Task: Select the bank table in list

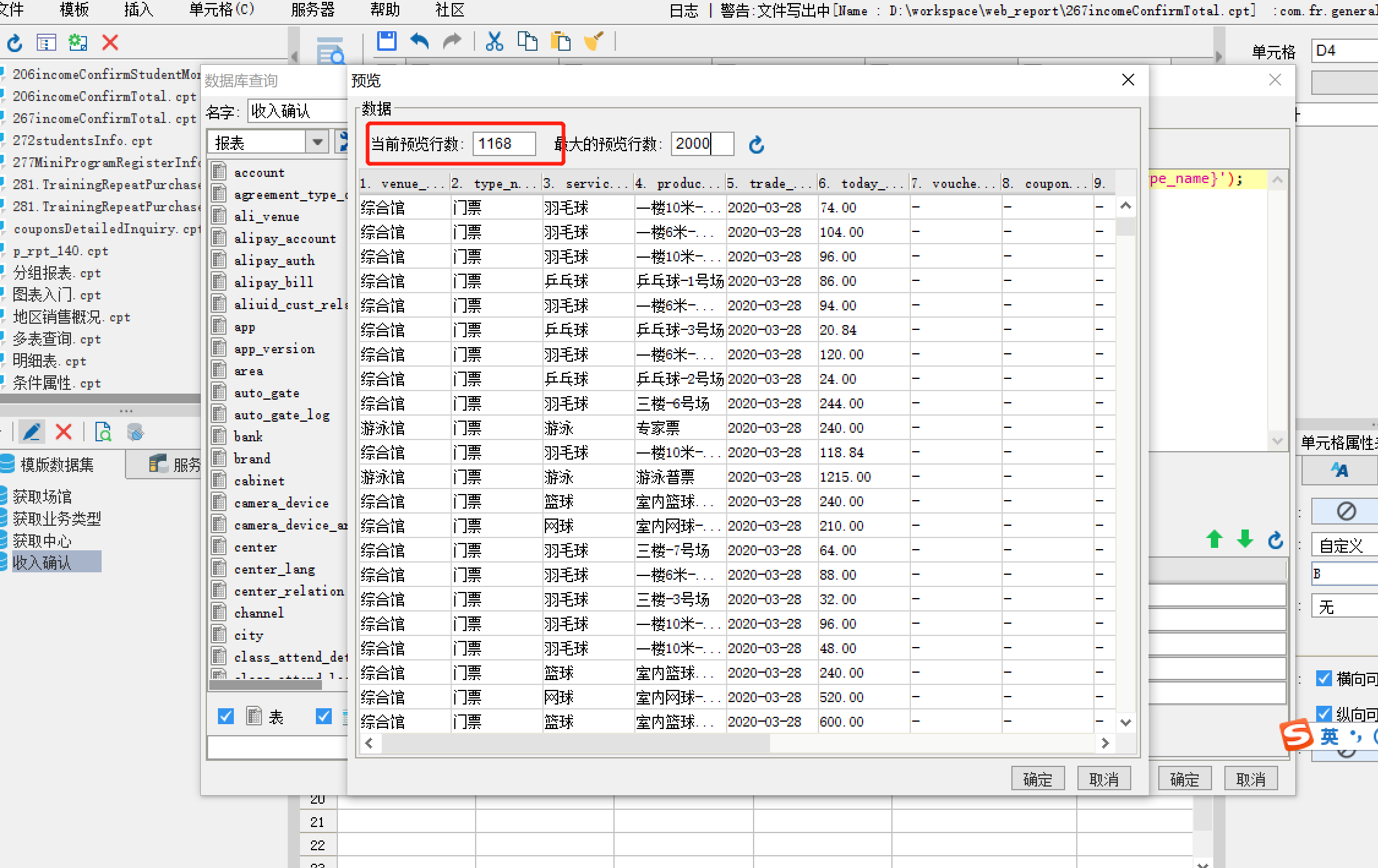Action: pyautogui.click(x=248, y=436)
